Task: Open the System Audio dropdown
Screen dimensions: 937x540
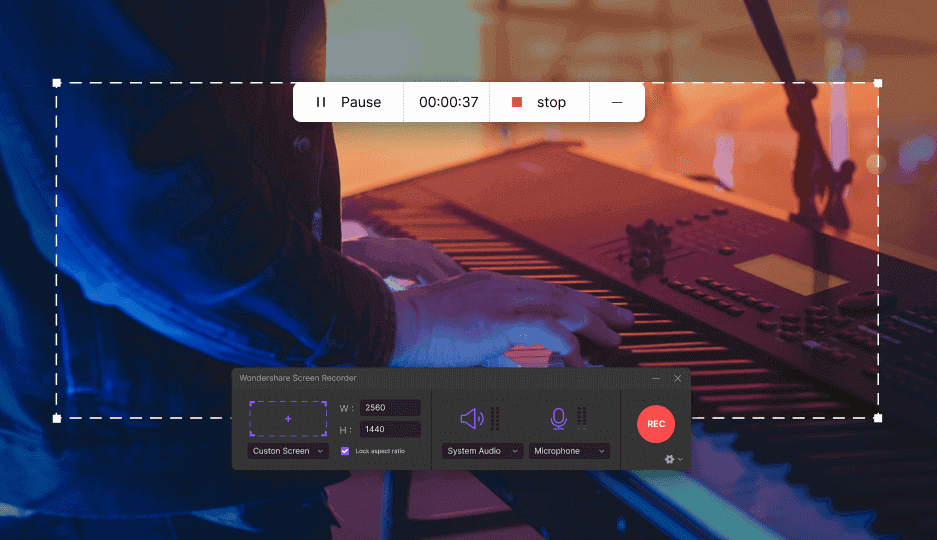Action: 482,451
